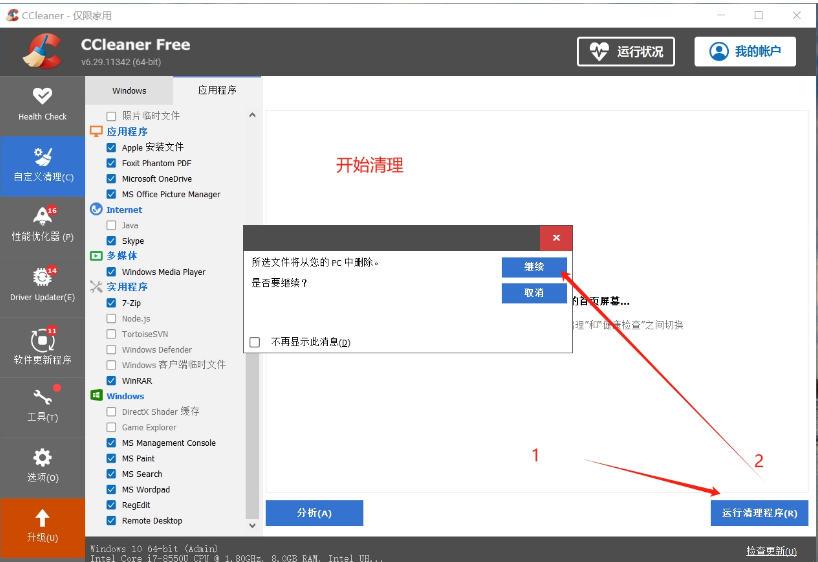Select Custom Clean broom icon
Viewport: 818px width, 562px height.
coord(42,157)
